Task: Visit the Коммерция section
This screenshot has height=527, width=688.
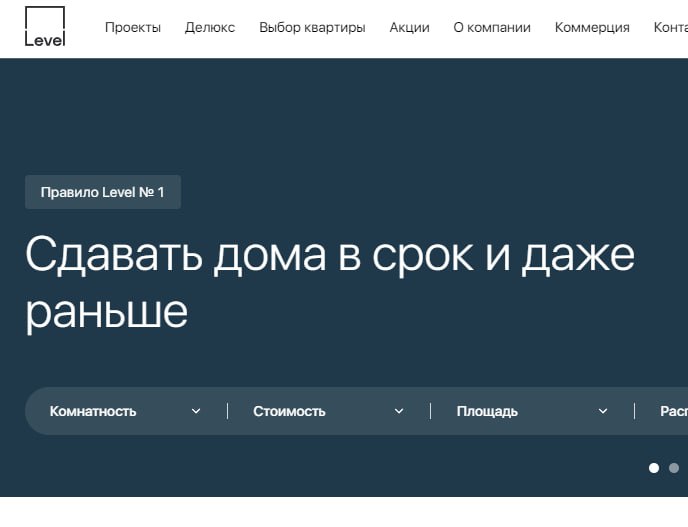Action: coord(592,27)
